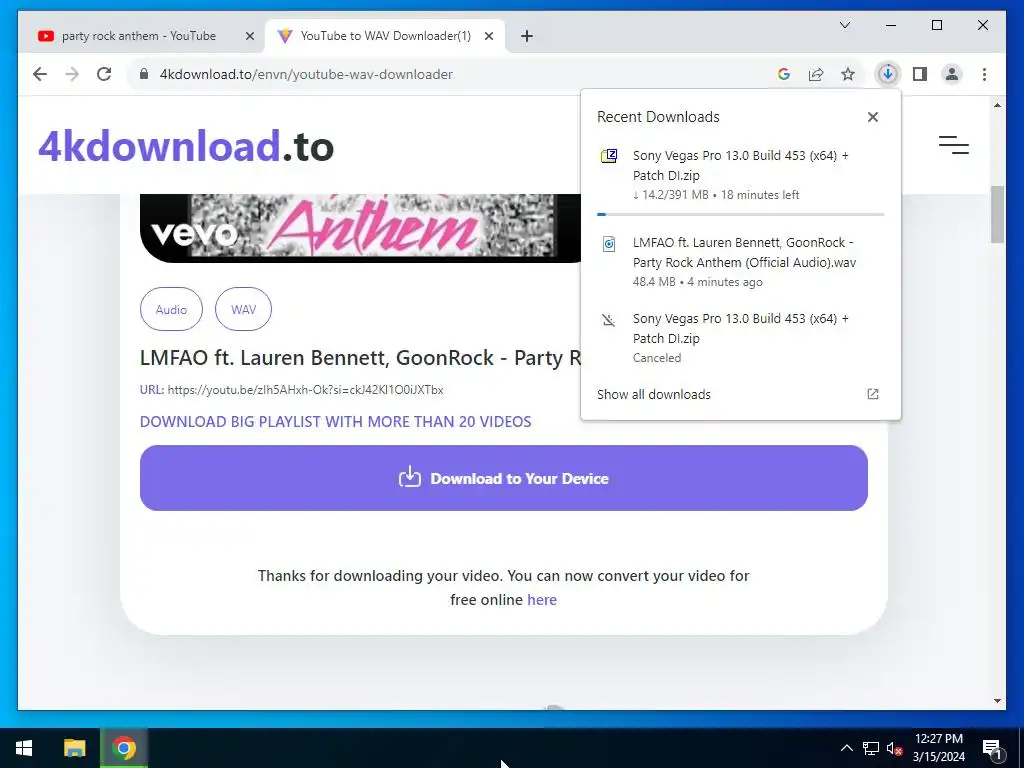
Task: Open the big playlist download link
Action: [336, 422]
